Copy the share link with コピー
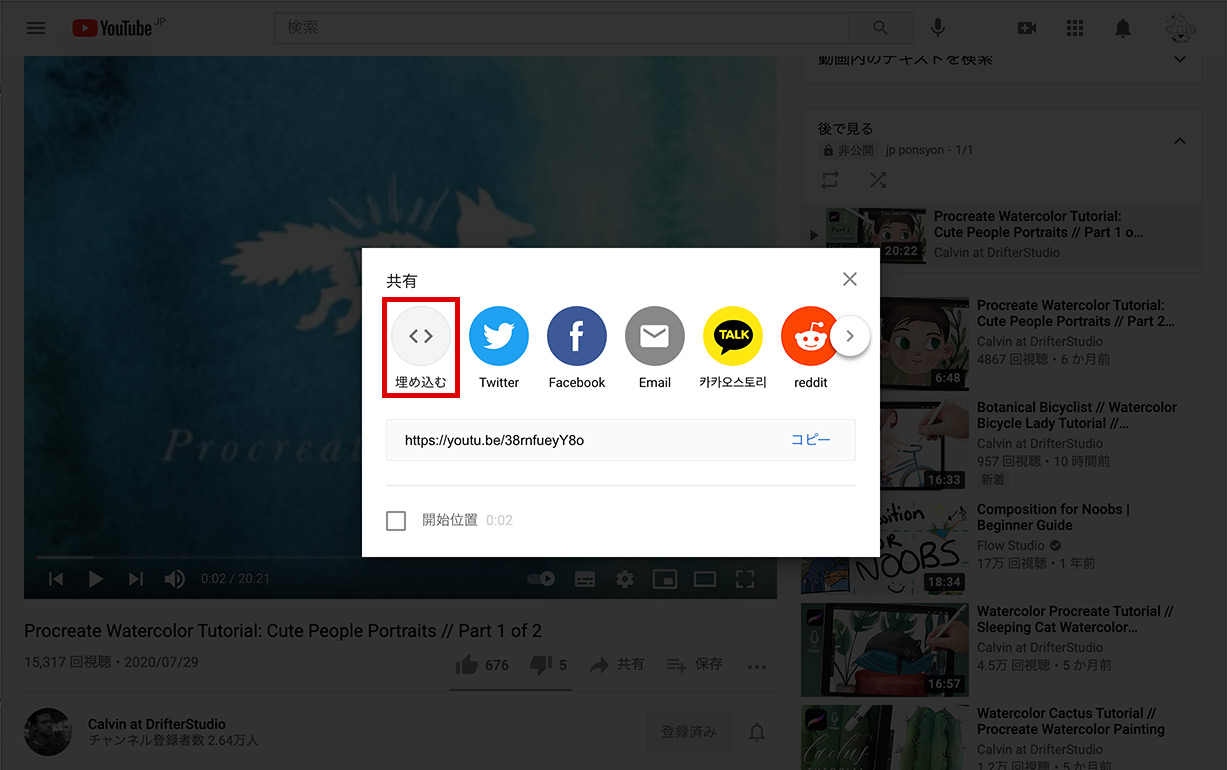The image size is (1227, 770). click(811, 440)
